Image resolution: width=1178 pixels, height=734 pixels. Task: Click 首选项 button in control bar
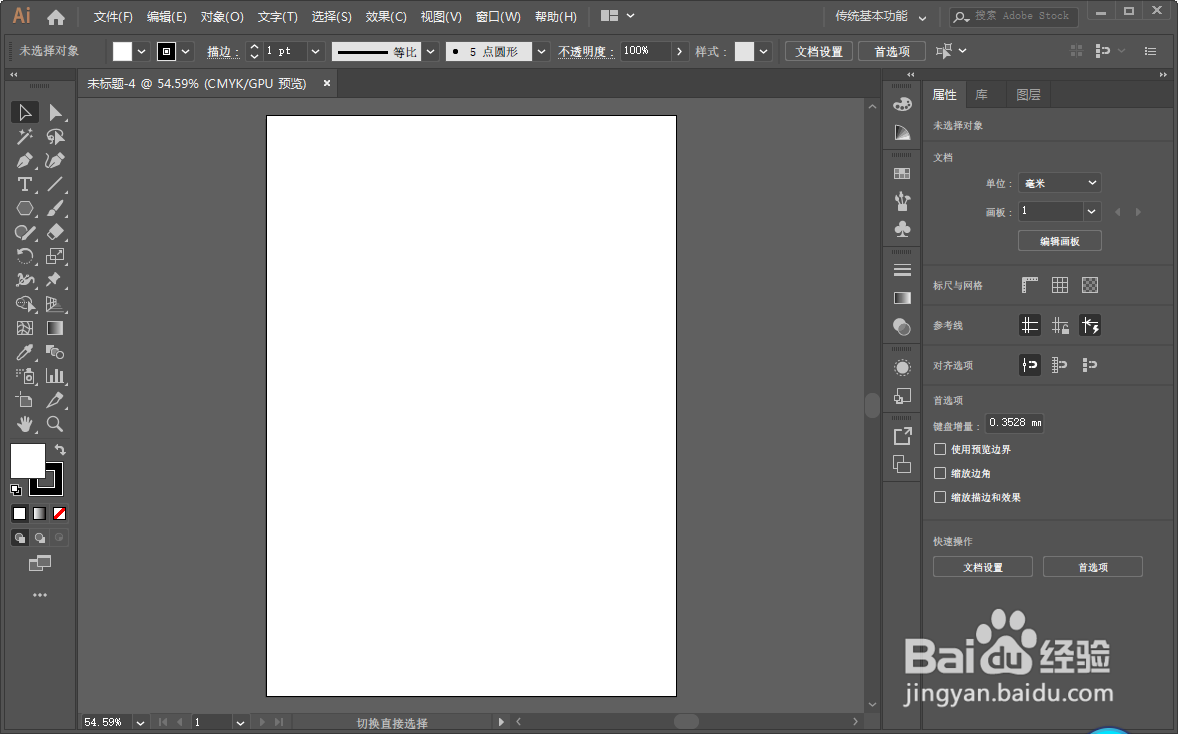click(x=892, y=51)
